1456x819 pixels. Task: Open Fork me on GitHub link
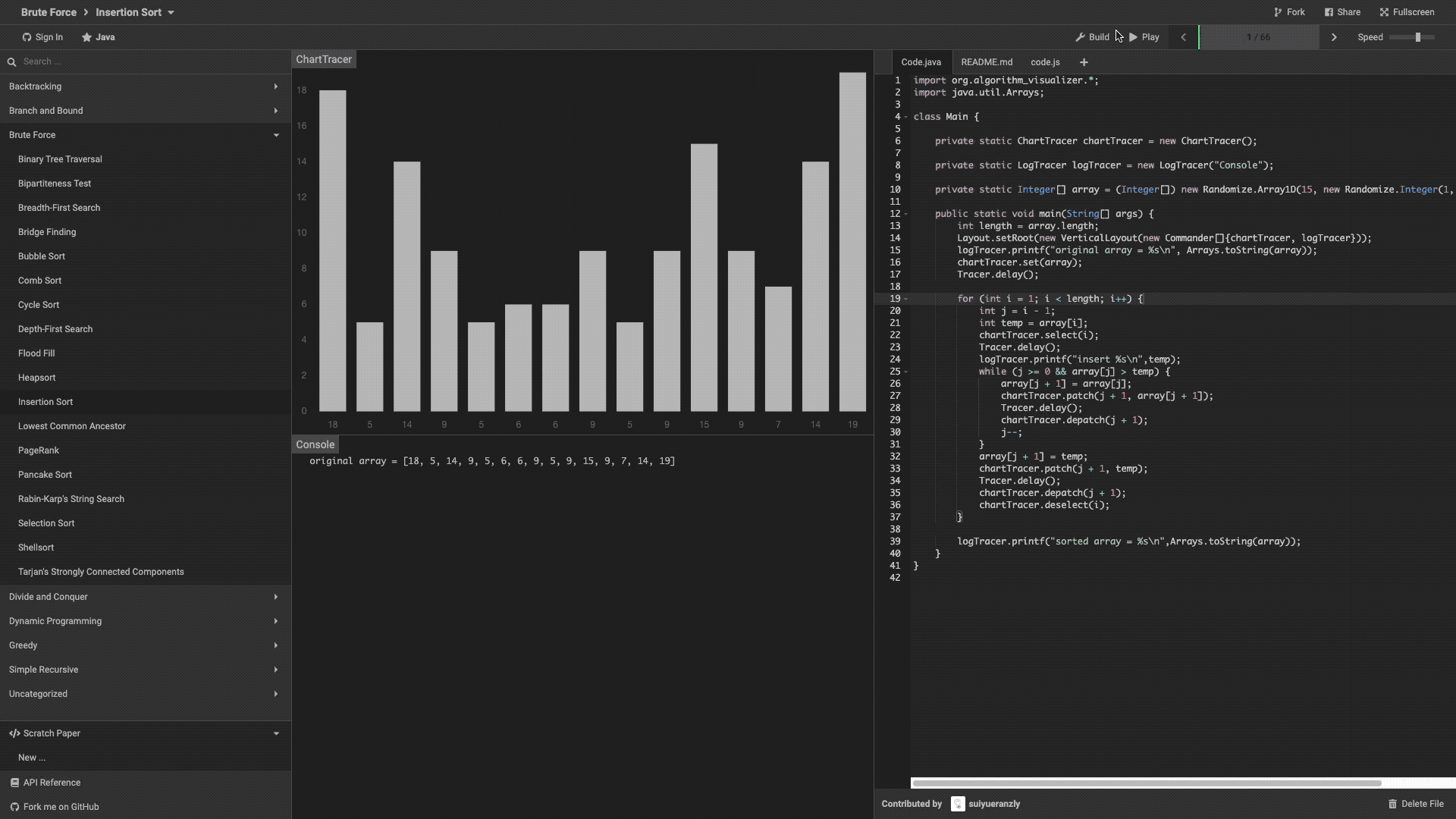click(x=146, y=807)
